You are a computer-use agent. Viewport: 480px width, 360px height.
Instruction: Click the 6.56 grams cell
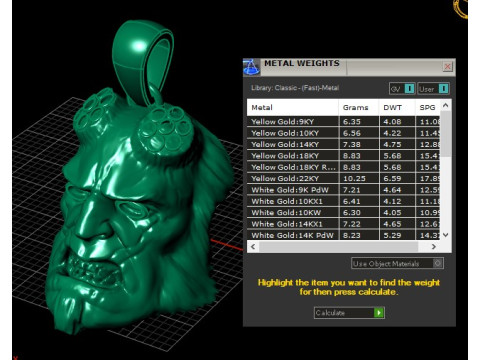359,133
